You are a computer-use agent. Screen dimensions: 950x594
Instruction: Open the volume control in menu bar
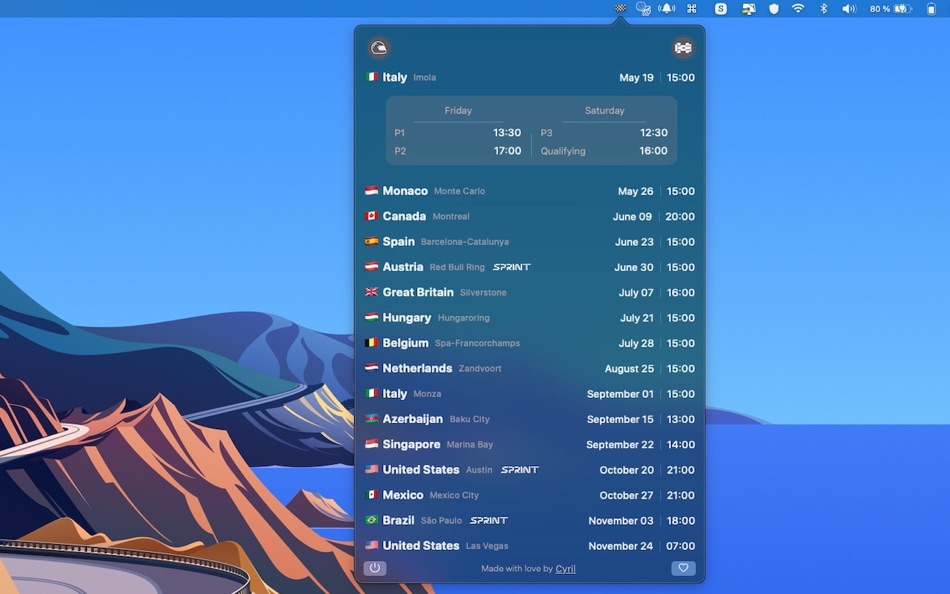[x=849, y=8]
